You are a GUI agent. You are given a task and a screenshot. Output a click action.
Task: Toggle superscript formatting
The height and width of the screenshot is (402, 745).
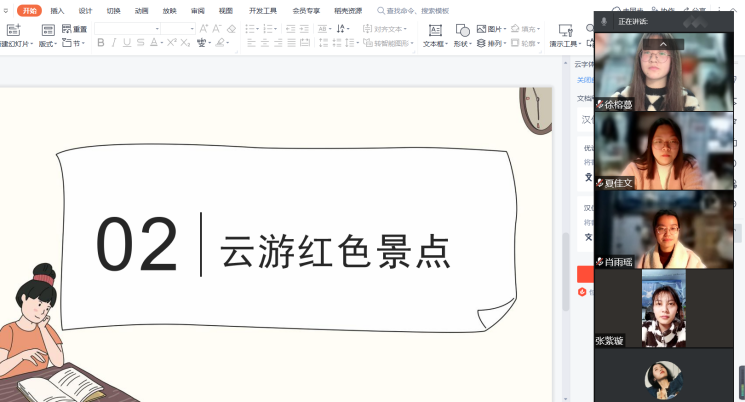(x=172, y=44)
